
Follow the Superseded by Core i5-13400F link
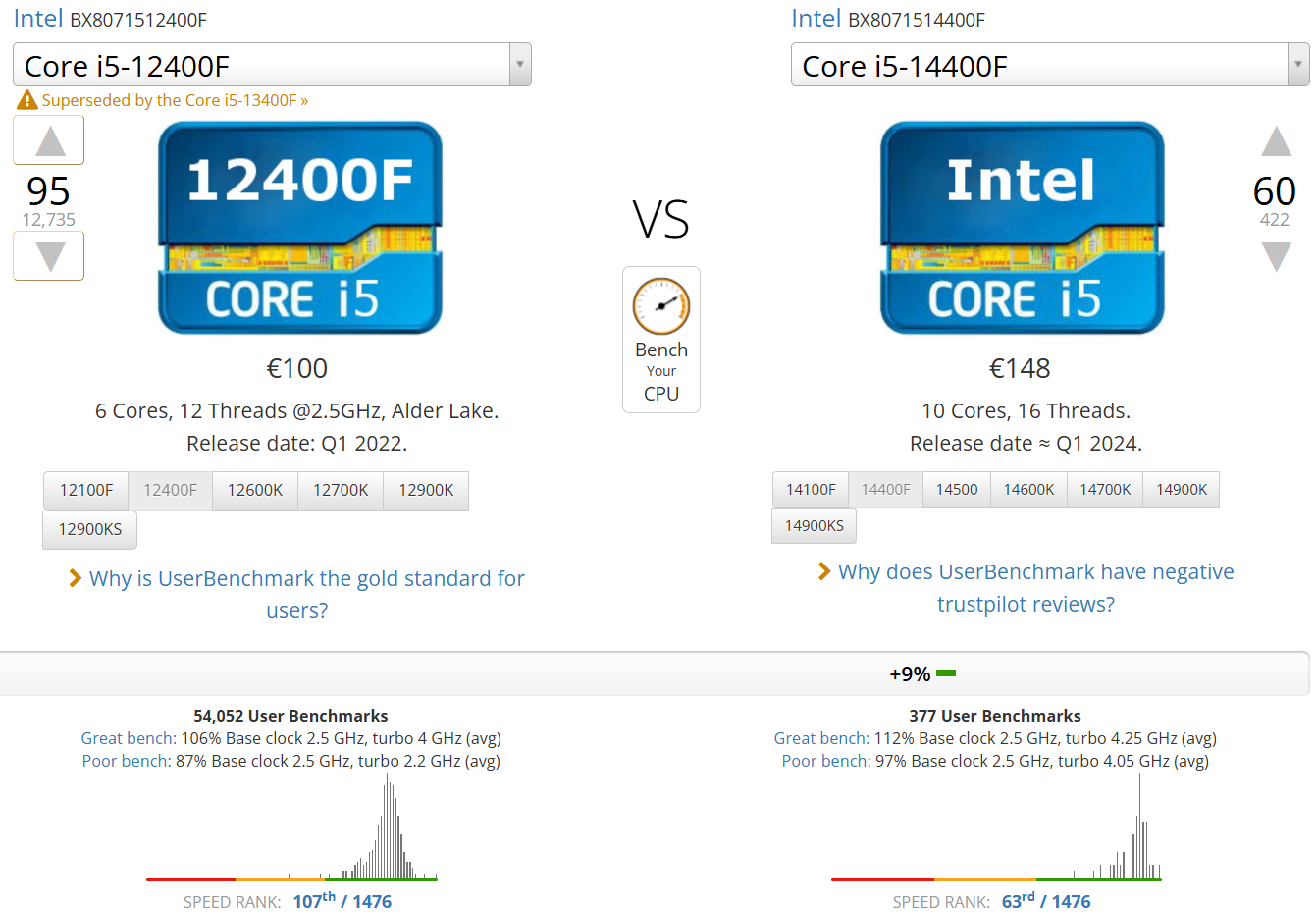(175, 100)
